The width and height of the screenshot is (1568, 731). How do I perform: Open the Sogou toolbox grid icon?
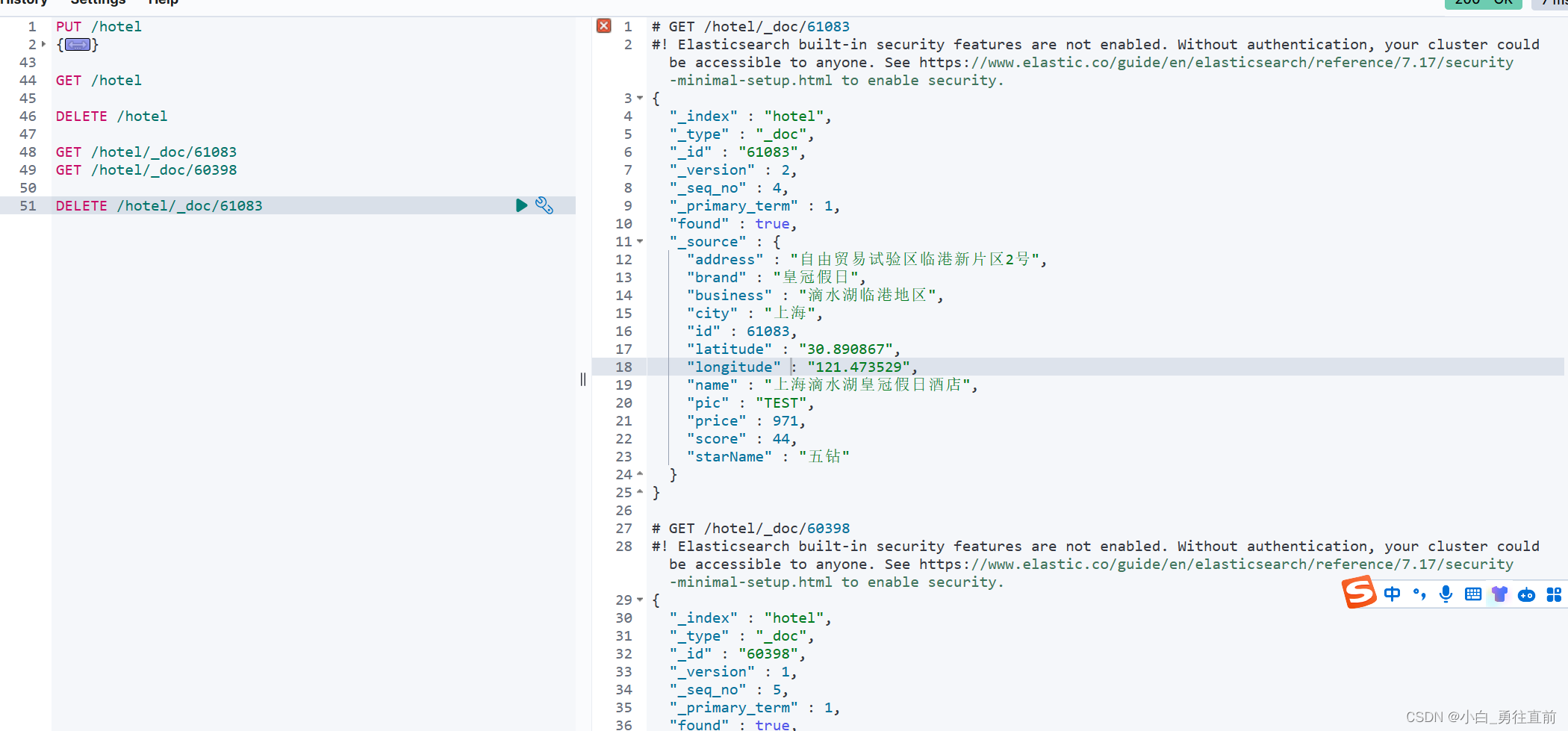[1554, 594]
